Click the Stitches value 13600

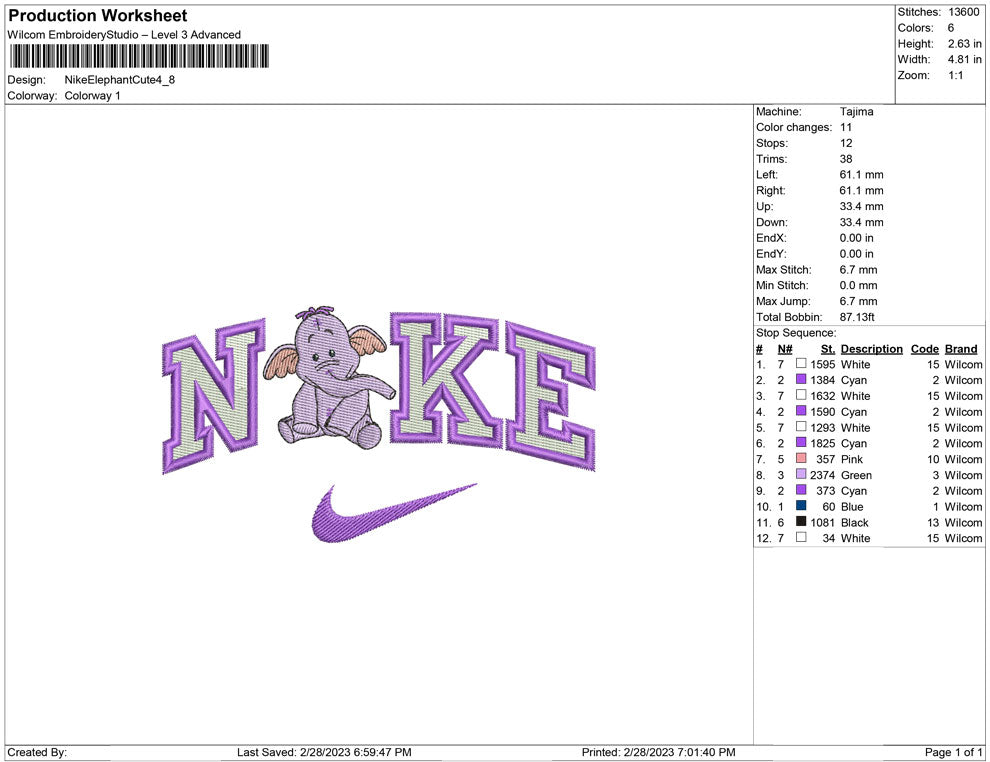click(x=963, y=12)
